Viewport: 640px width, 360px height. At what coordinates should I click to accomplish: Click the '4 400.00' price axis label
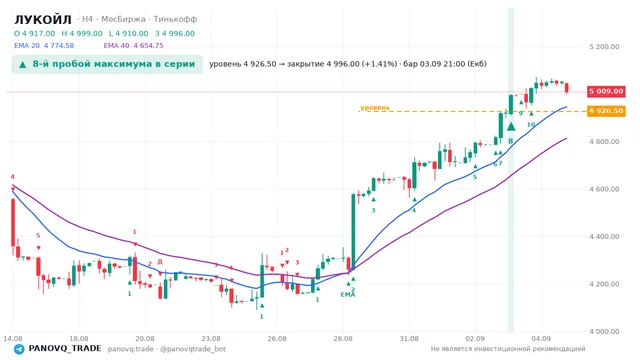pos(604,237)
